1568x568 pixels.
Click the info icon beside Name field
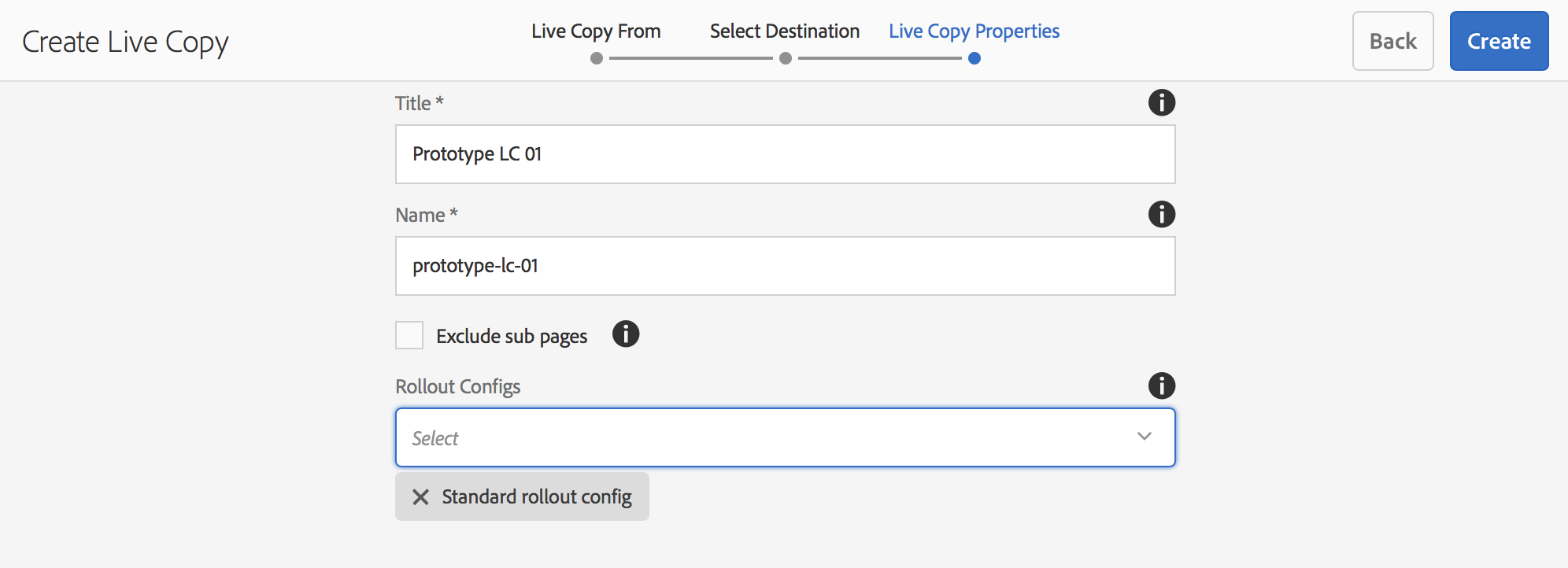click(1161, 214)
